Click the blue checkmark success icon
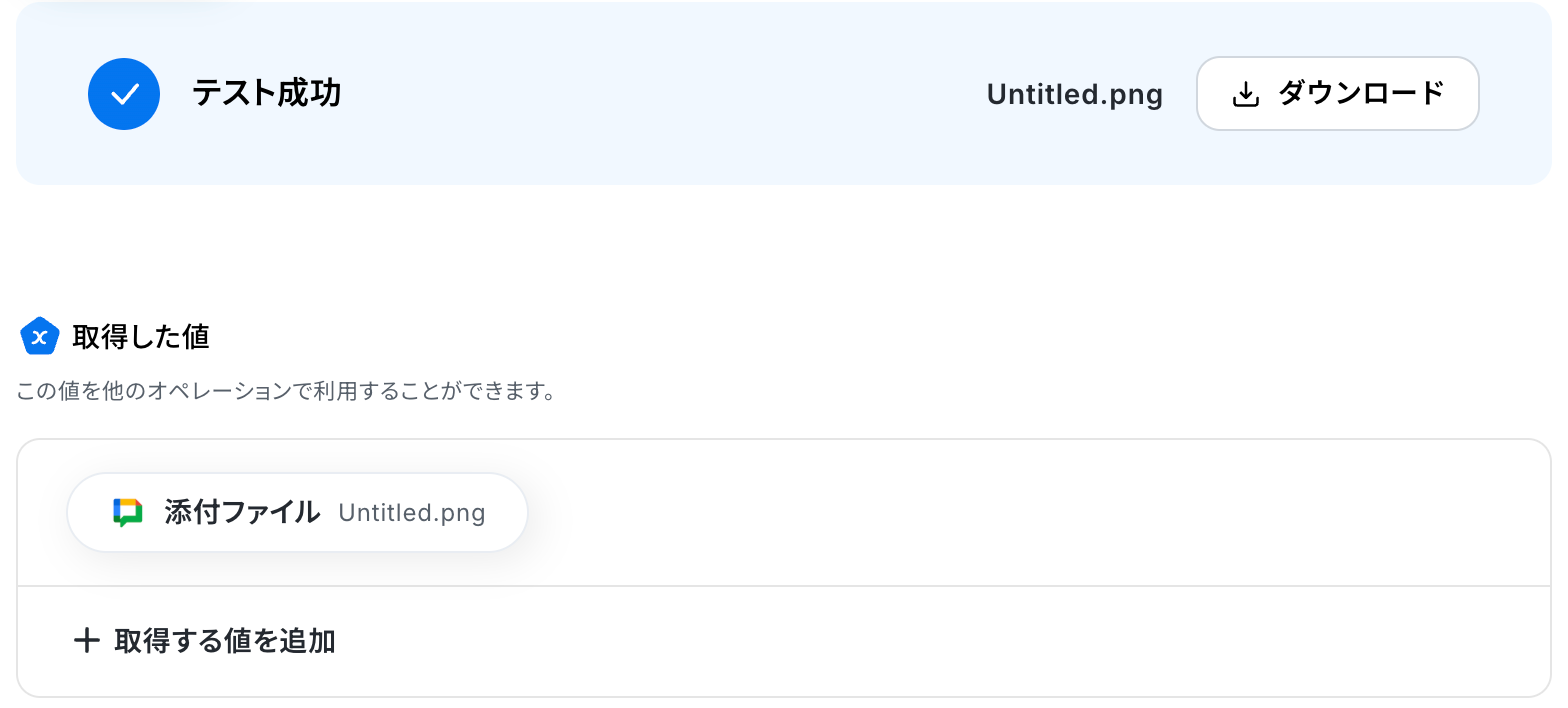Image resolution: width=1568 pixels, height=708 pixels. pyautogui.click(x=124, y=94)
